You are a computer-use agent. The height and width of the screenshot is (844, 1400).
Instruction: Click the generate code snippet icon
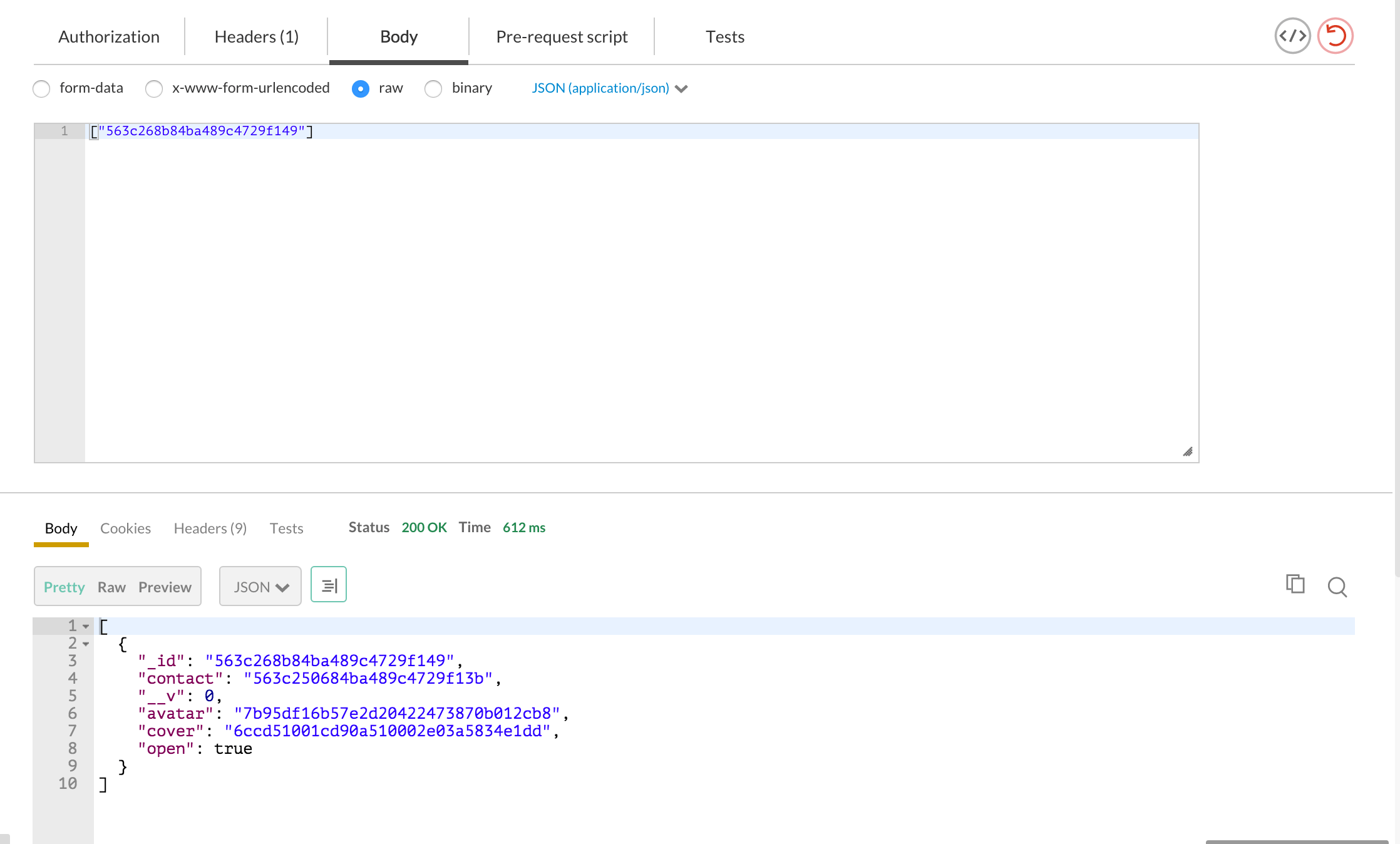click(x=1292, y=36)
